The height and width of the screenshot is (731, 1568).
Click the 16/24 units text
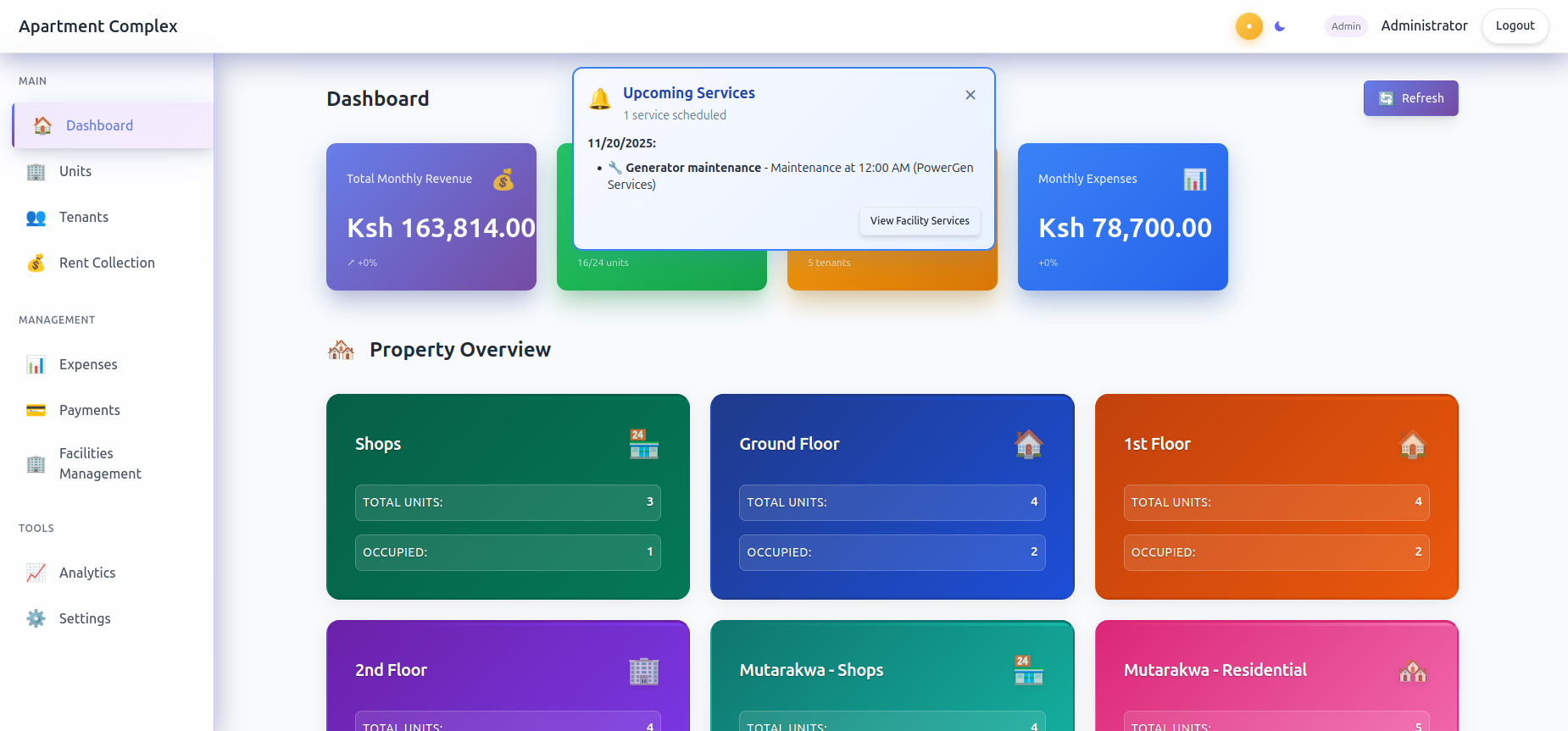coord(603,263)
